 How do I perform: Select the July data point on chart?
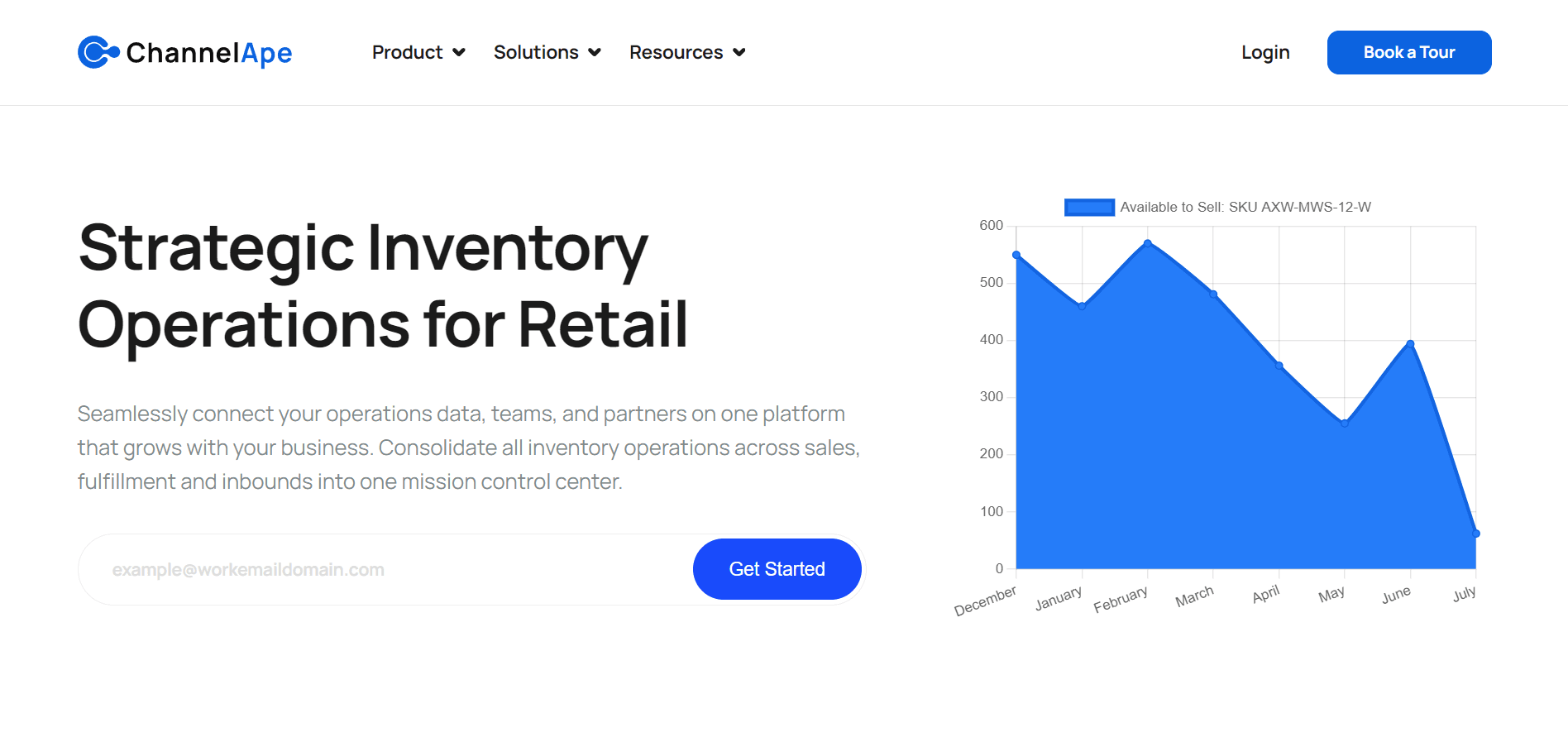1475,534
